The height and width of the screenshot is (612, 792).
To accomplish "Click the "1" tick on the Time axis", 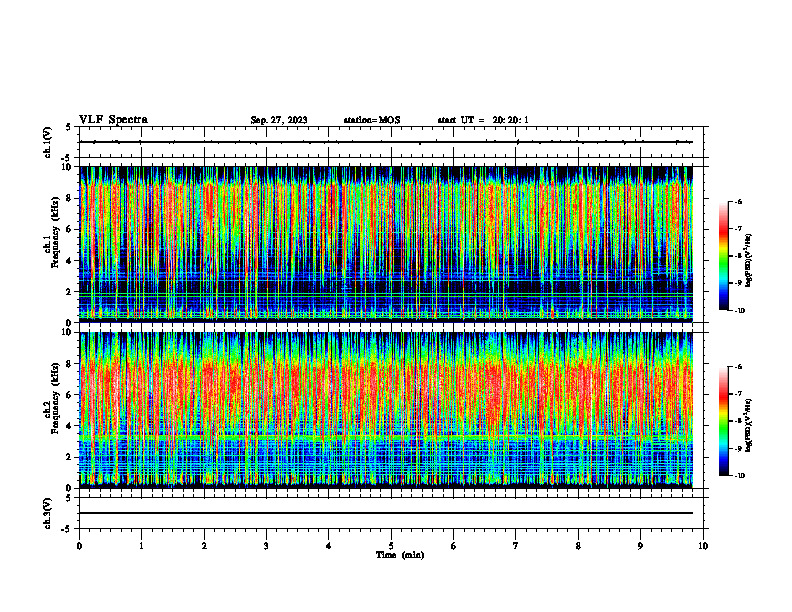I will (141, 546).
